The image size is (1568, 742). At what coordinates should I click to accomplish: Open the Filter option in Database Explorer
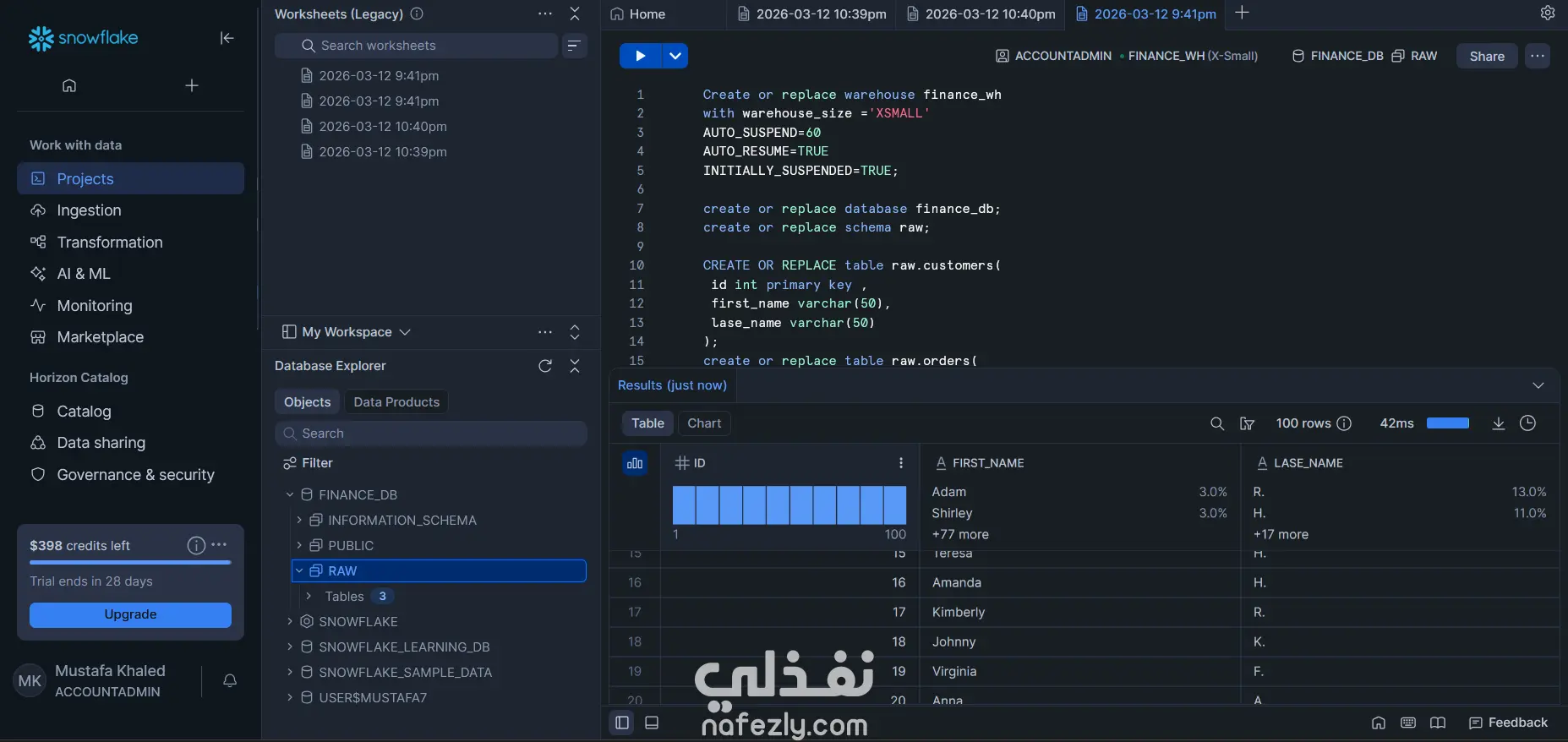[x=308, y=463]
